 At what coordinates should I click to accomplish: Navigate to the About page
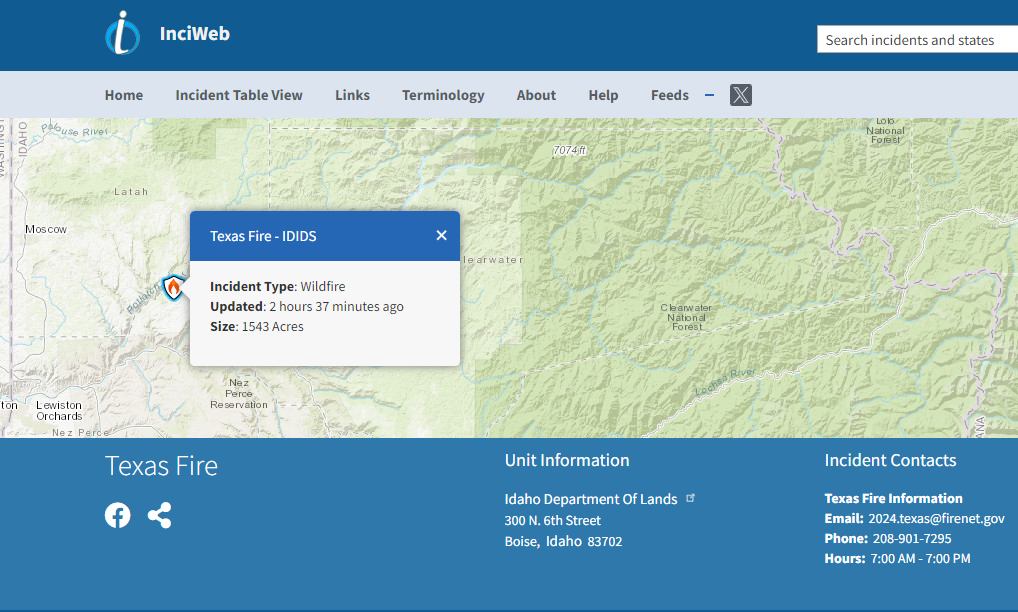point(536,95)
